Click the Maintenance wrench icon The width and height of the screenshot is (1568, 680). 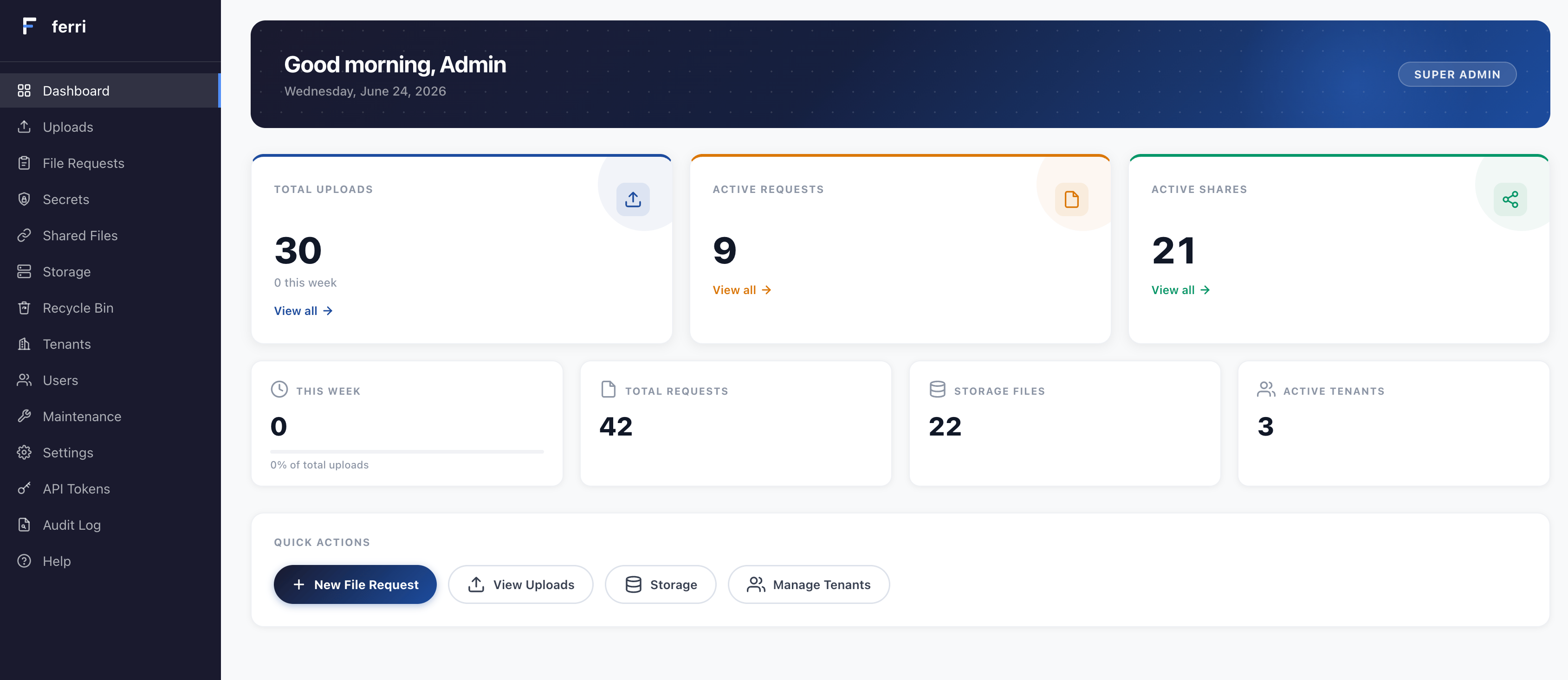24,416
